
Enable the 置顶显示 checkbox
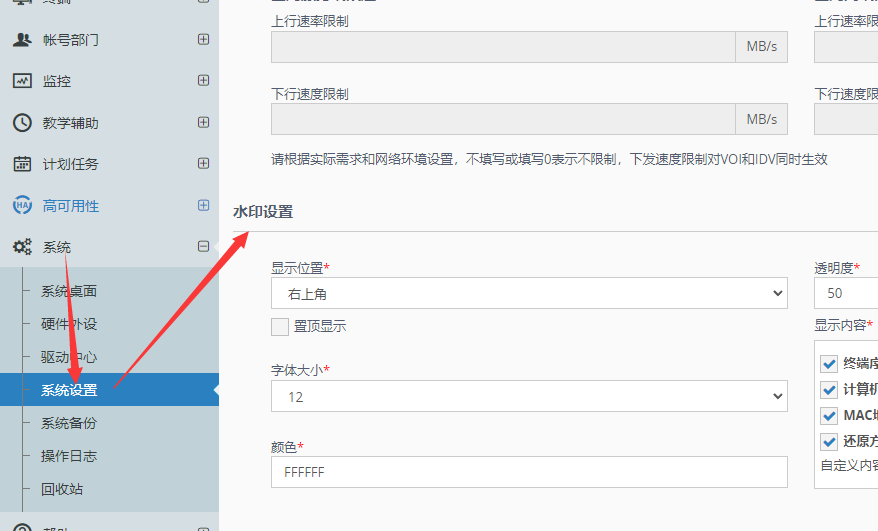(x=280, y=327)
